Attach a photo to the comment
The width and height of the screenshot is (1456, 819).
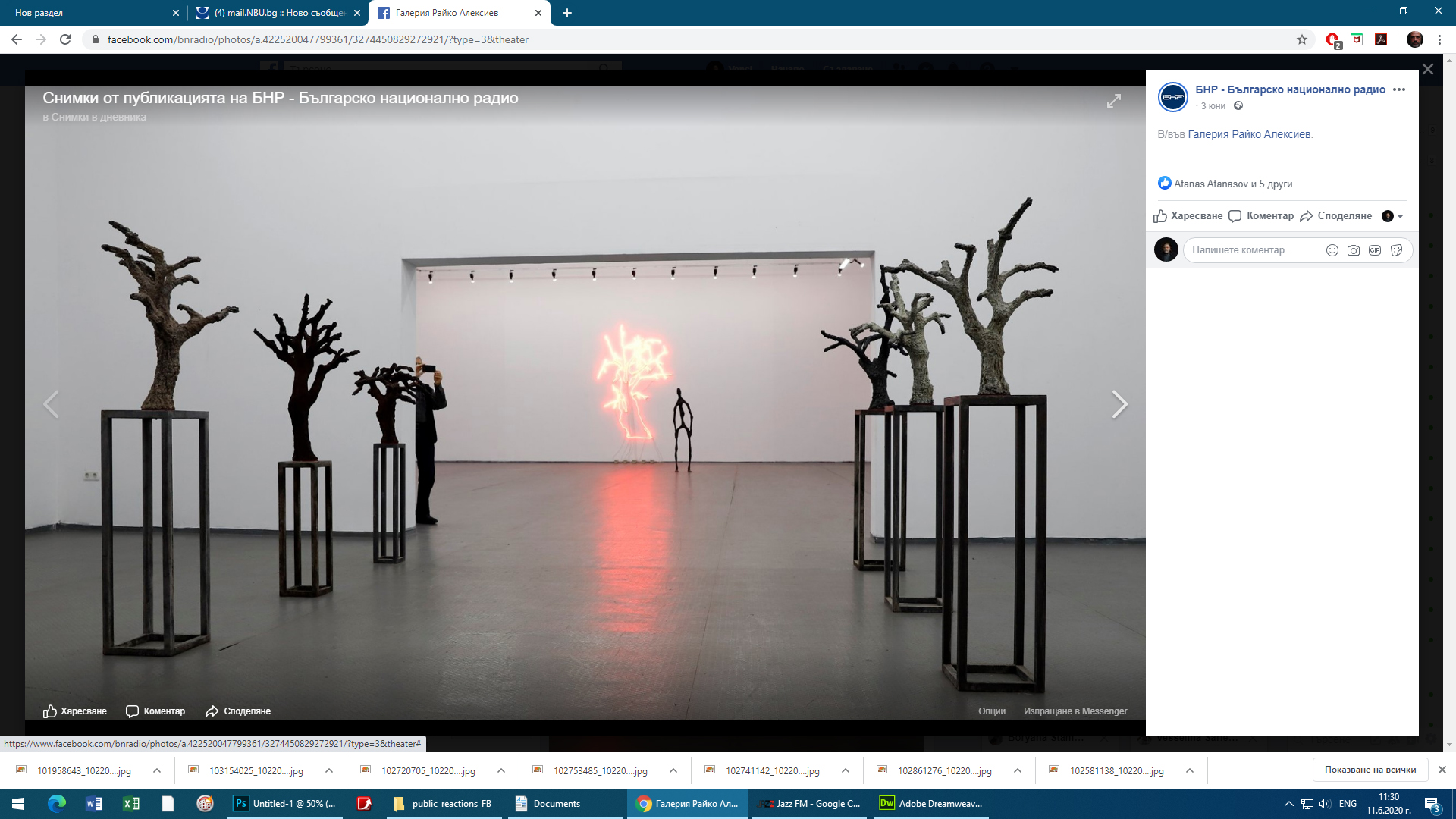[x=1354, y=250]
